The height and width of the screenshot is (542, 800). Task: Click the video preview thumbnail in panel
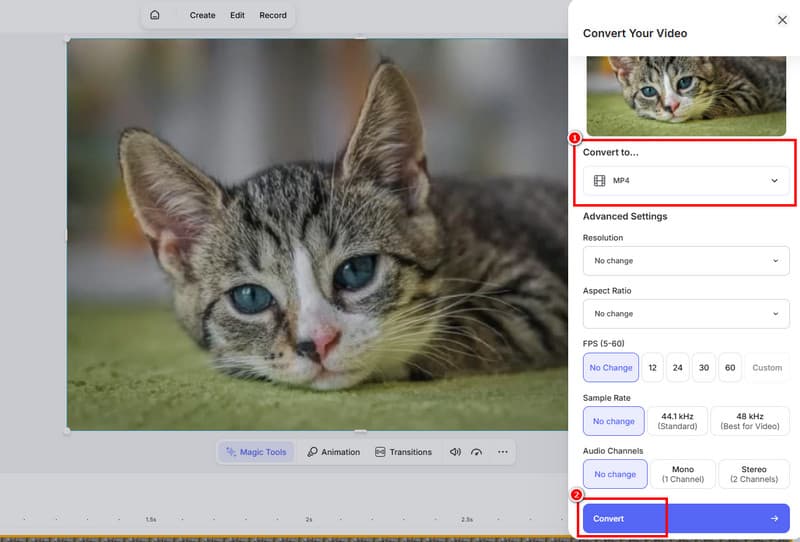click(686, 95)
